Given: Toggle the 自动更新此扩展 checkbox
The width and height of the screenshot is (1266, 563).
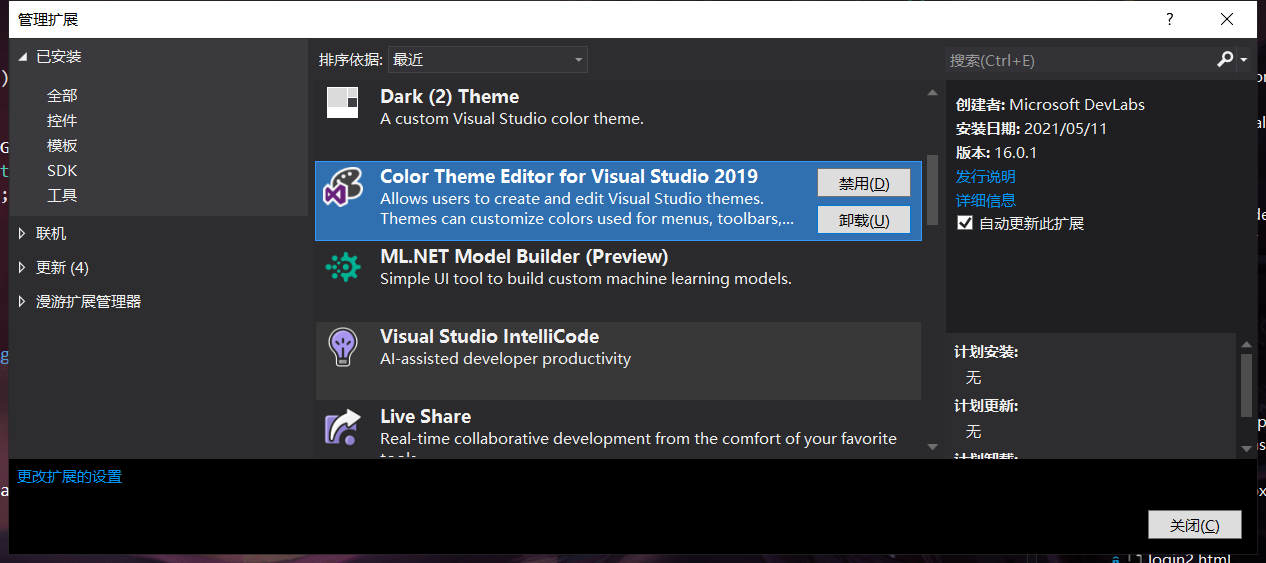Looking at the screenshot, I should (x=965, y=223).
